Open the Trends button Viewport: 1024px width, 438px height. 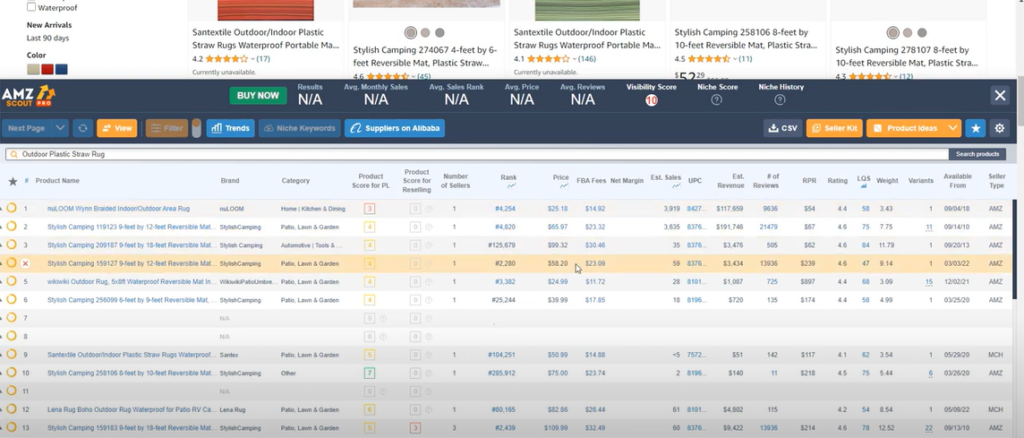click(x=231, y=129)
